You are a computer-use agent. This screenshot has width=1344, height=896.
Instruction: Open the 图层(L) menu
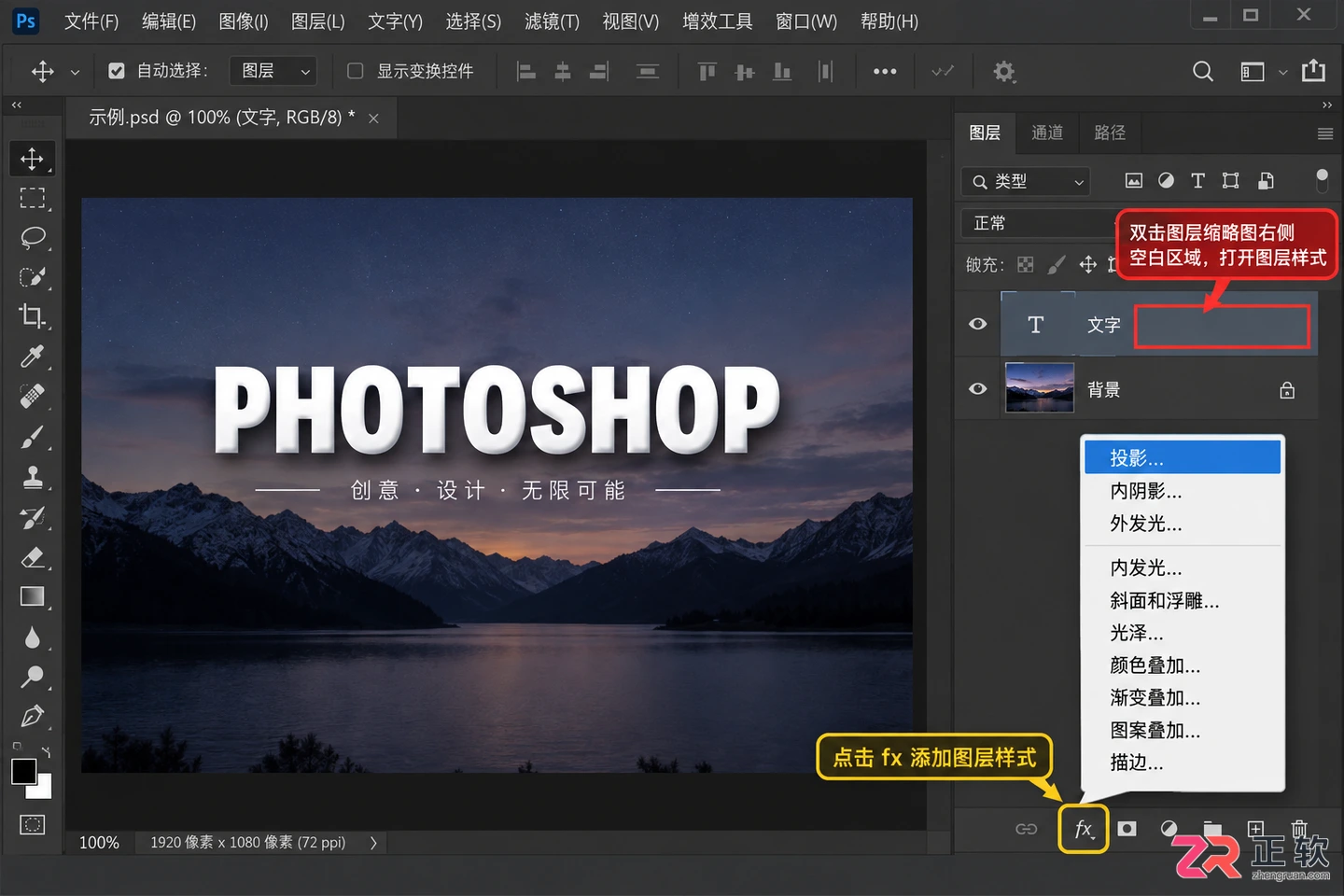click(317, 21)
